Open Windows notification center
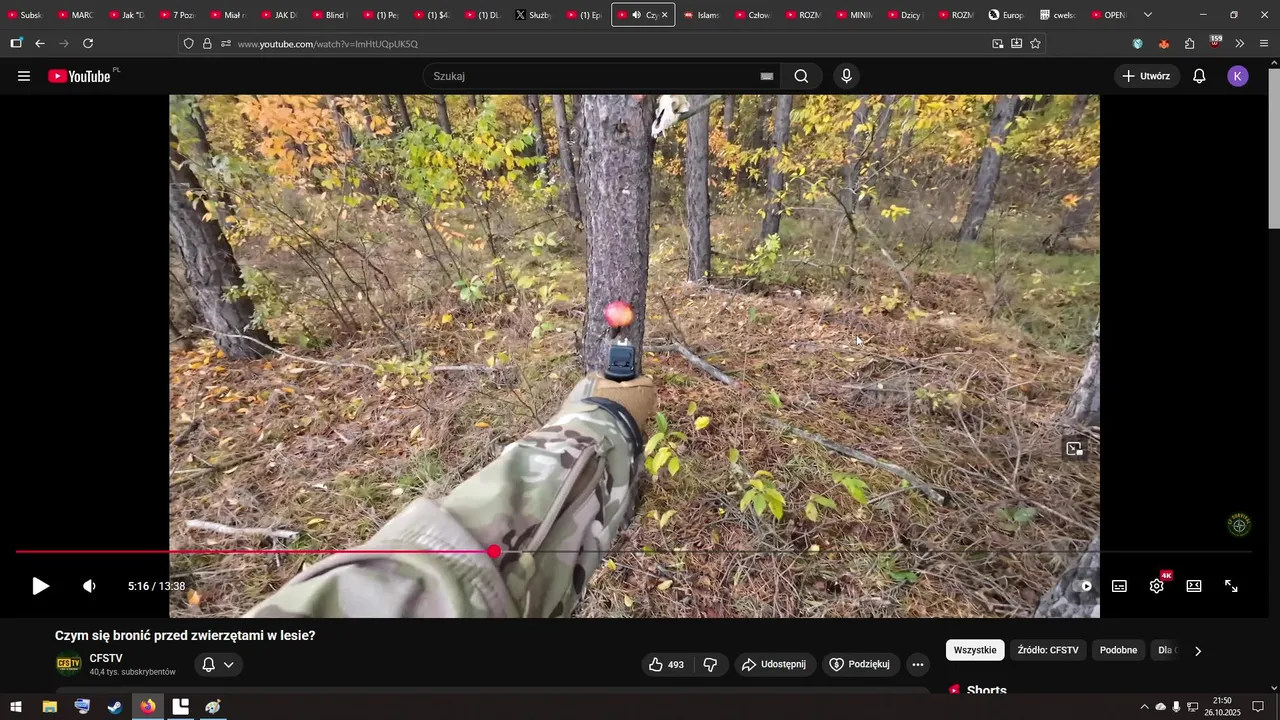 tap(1258, 707)
